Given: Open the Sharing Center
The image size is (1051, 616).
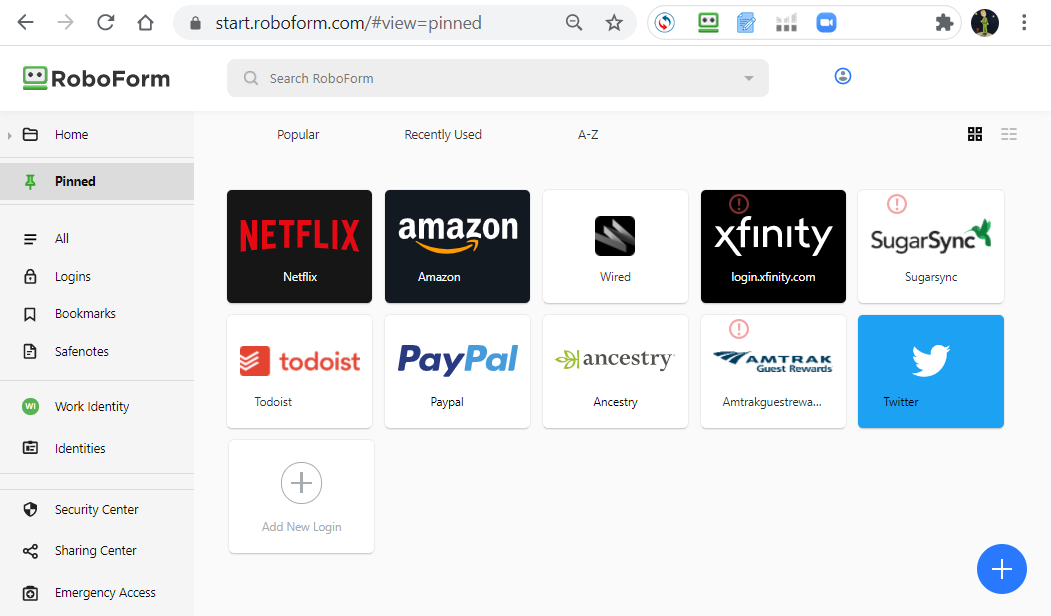Looking at the screenshot, I should pyautogui.click(x=94, y=550).
